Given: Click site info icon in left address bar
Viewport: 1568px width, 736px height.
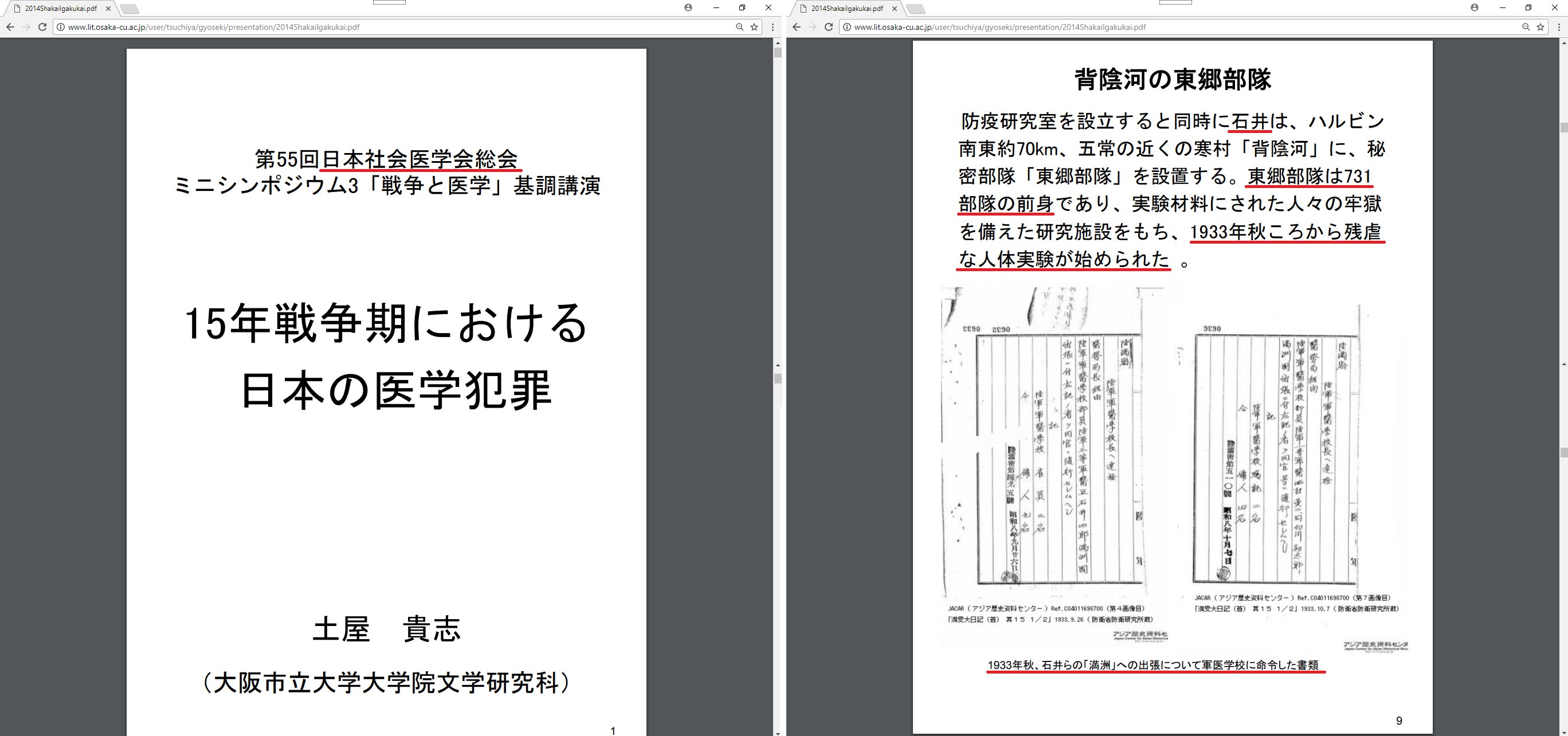Looking at the screenshot, I should coord(61,27).
